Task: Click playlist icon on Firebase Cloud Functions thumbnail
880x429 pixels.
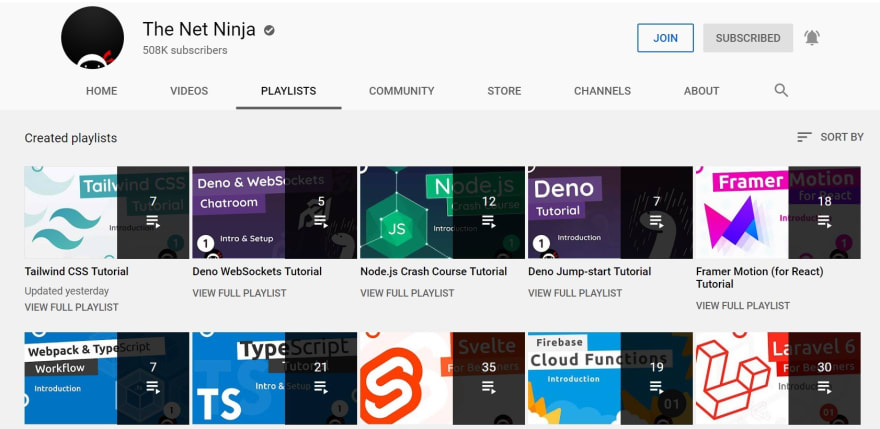Action: coord(656,386)
